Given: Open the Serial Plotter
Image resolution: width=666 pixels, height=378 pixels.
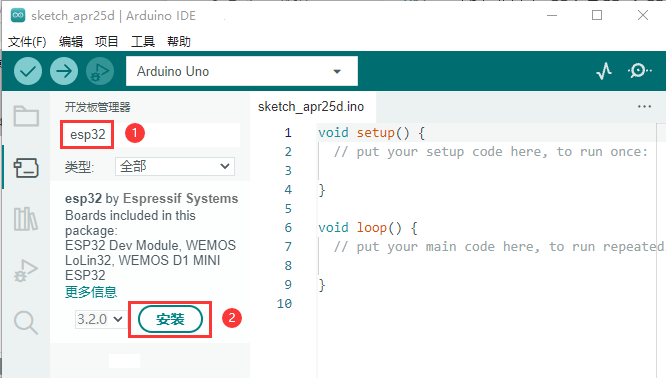Looking at the screenshot, I should [604, 71].
